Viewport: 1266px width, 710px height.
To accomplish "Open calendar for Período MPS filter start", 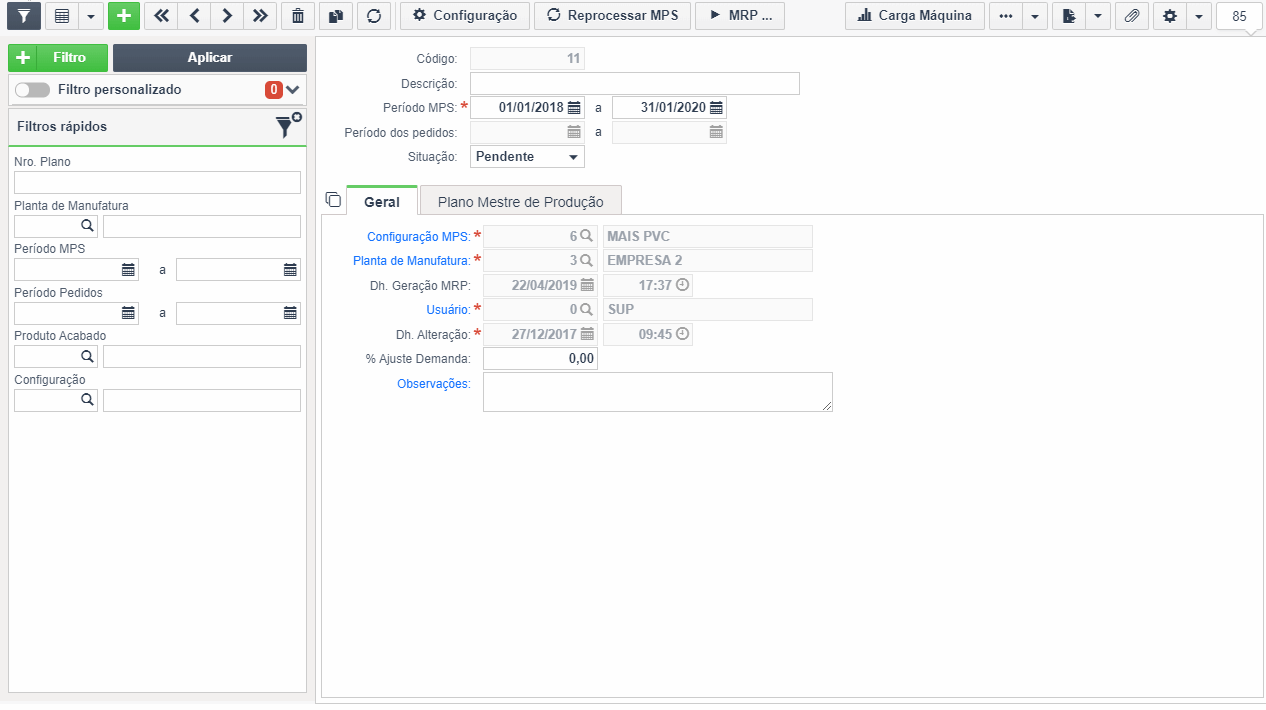I will point(128,269).
